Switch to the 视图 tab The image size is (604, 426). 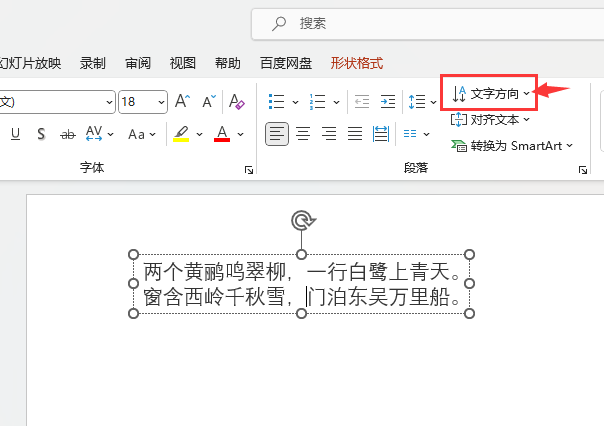[x=183, y=63]
